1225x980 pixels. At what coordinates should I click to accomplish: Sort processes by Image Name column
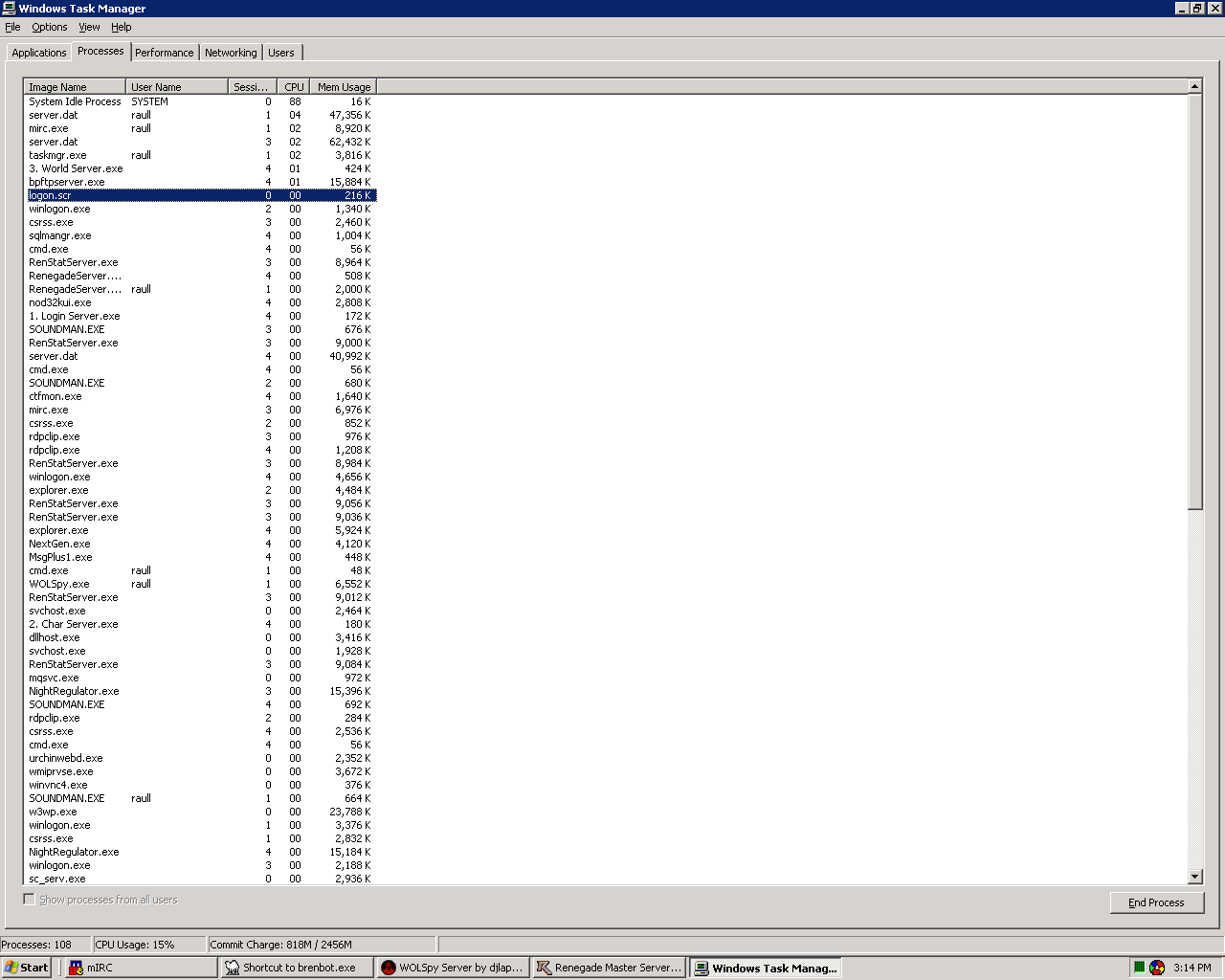coord(75,87)
